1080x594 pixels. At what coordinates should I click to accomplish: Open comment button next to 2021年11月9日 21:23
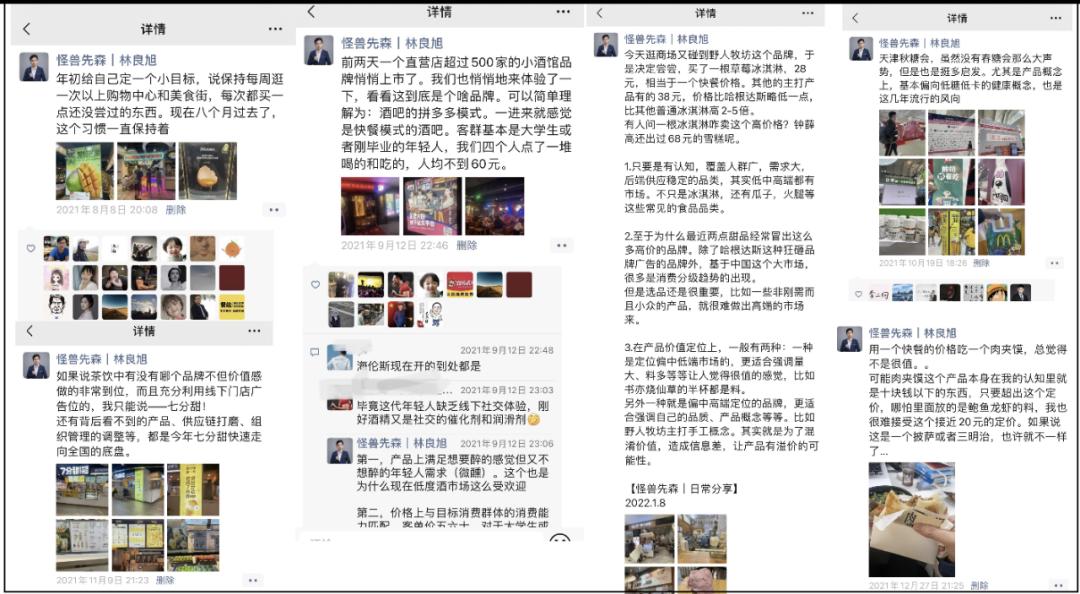[x=253, y=581]
